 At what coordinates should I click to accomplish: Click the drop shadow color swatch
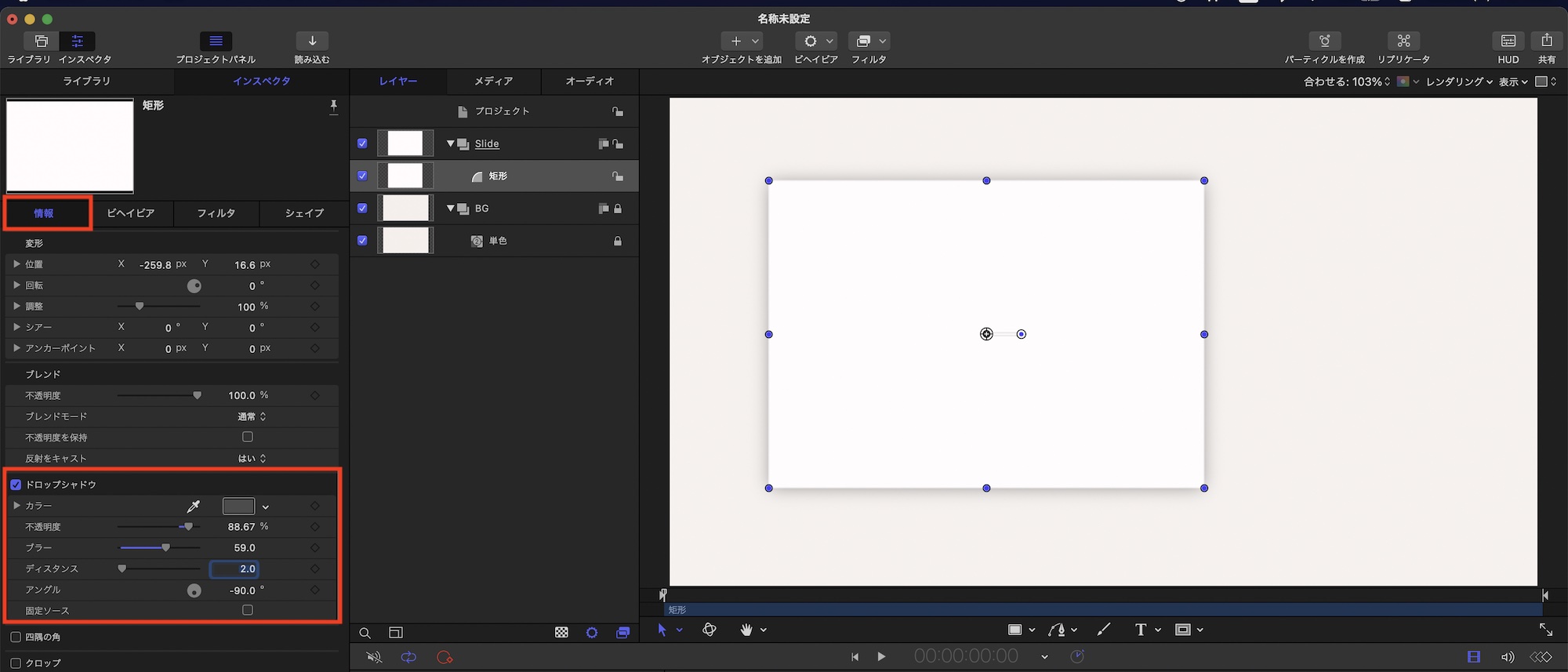pyautogui.click(x=238, y=507)
